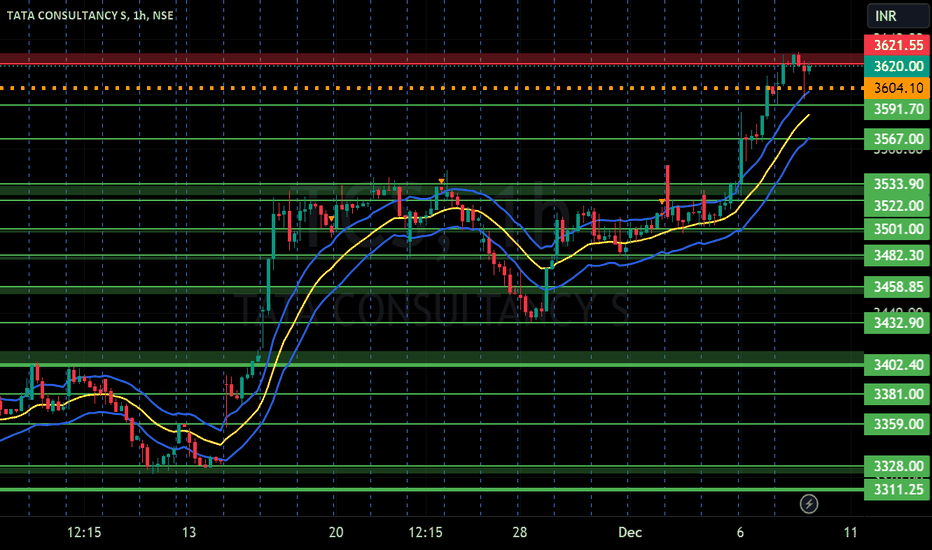Click the 3402.40 level price label
932x550 pixels.
[x=897, y=364]
